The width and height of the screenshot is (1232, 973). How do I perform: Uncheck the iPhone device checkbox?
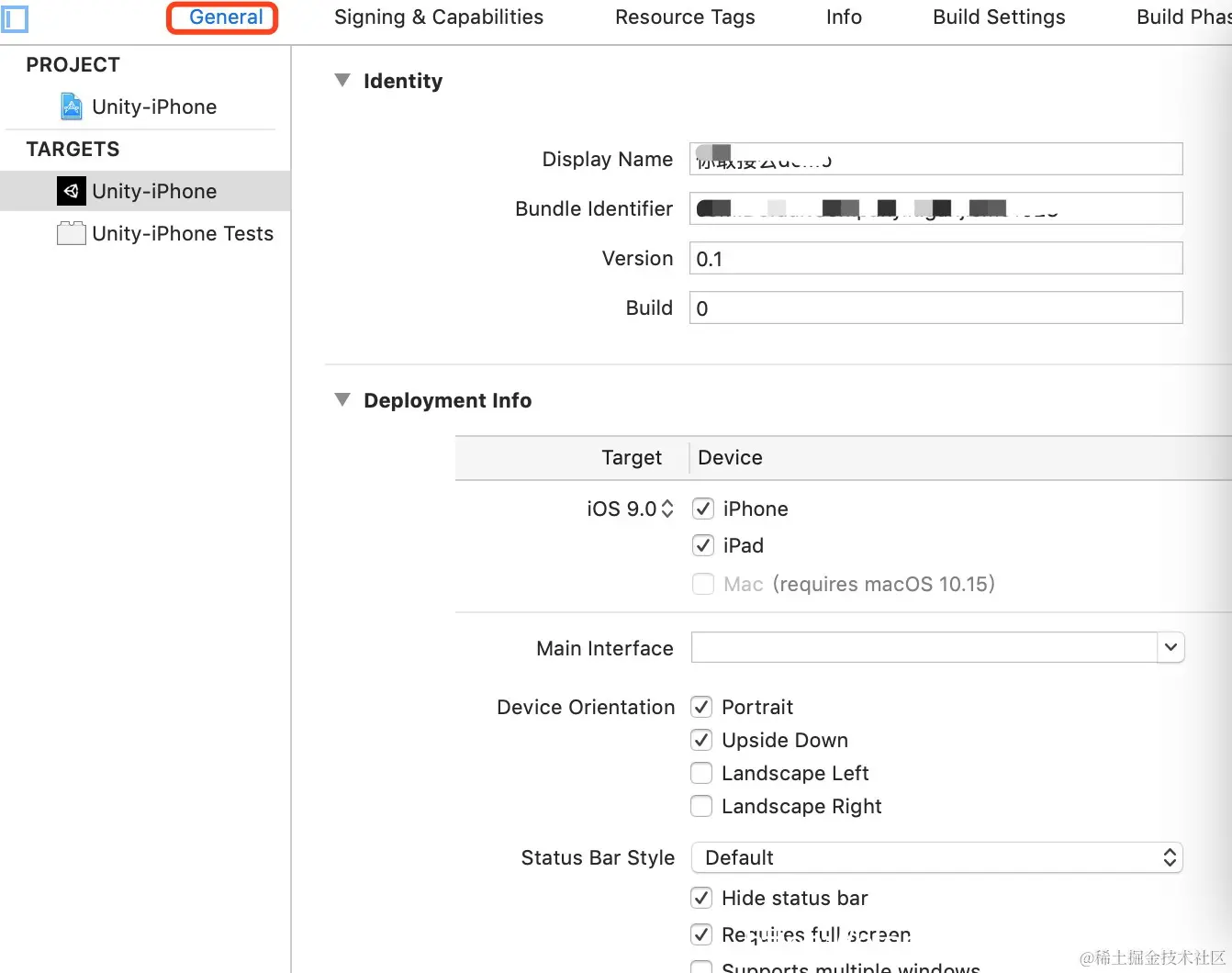click(703, 509)
